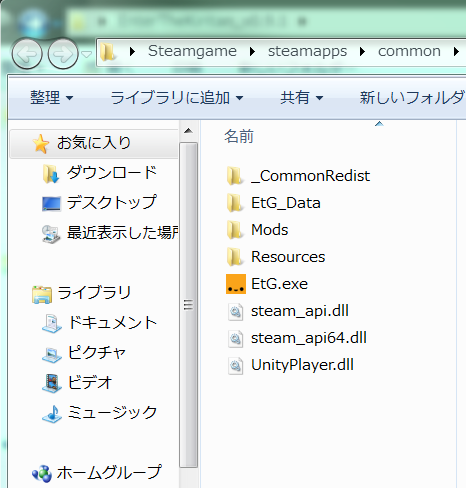Open the ライブラリに追加 menu

point(177,98)
